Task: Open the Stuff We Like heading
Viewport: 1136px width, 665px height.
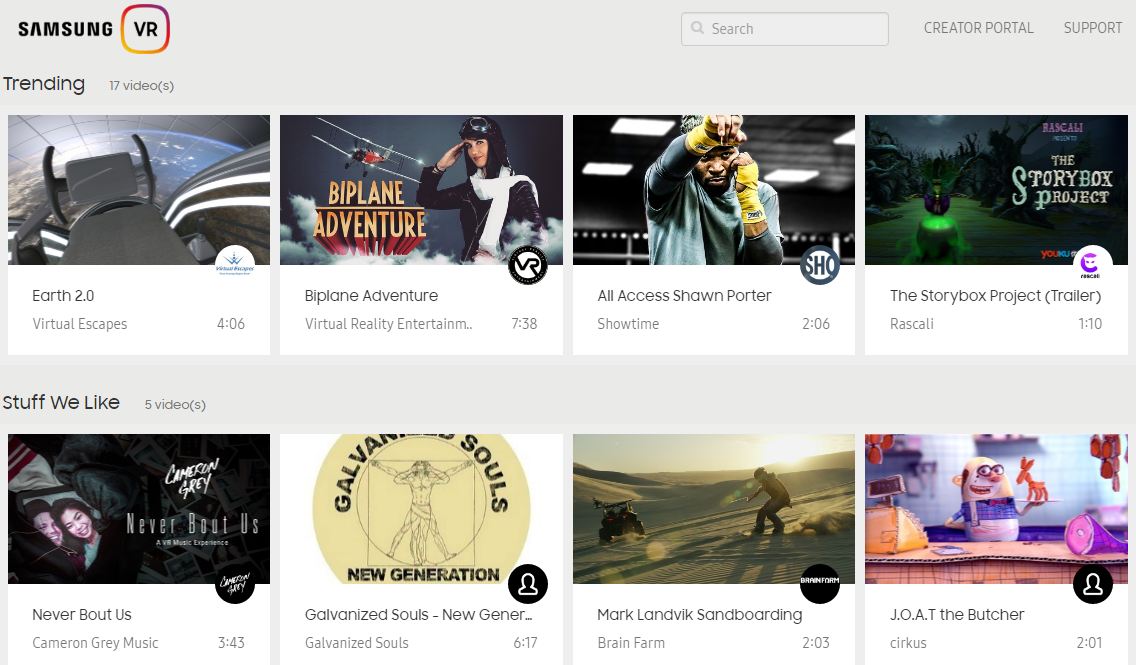Action: 61,403
